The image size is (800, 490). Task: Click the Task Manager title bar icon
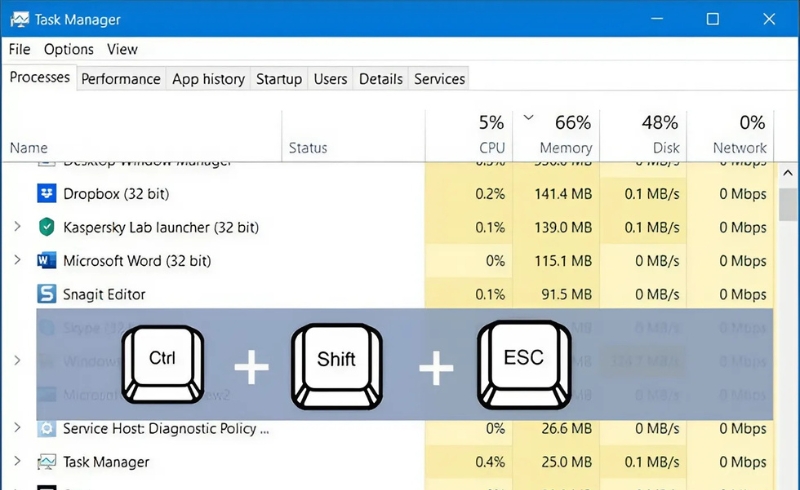pyautogui.click(x=19, y=20)
